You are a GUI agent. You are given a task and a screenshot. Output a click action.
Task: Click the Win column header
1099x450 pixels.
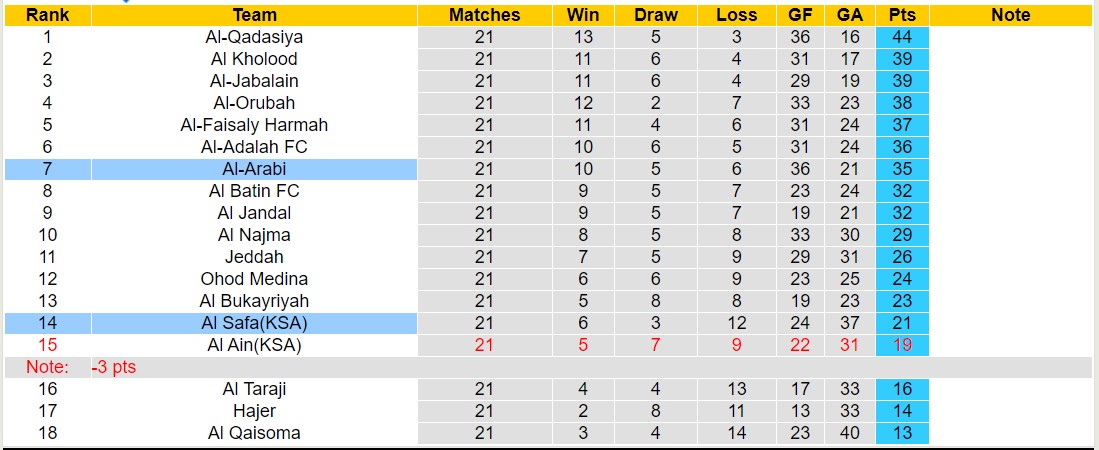(583, 15)
